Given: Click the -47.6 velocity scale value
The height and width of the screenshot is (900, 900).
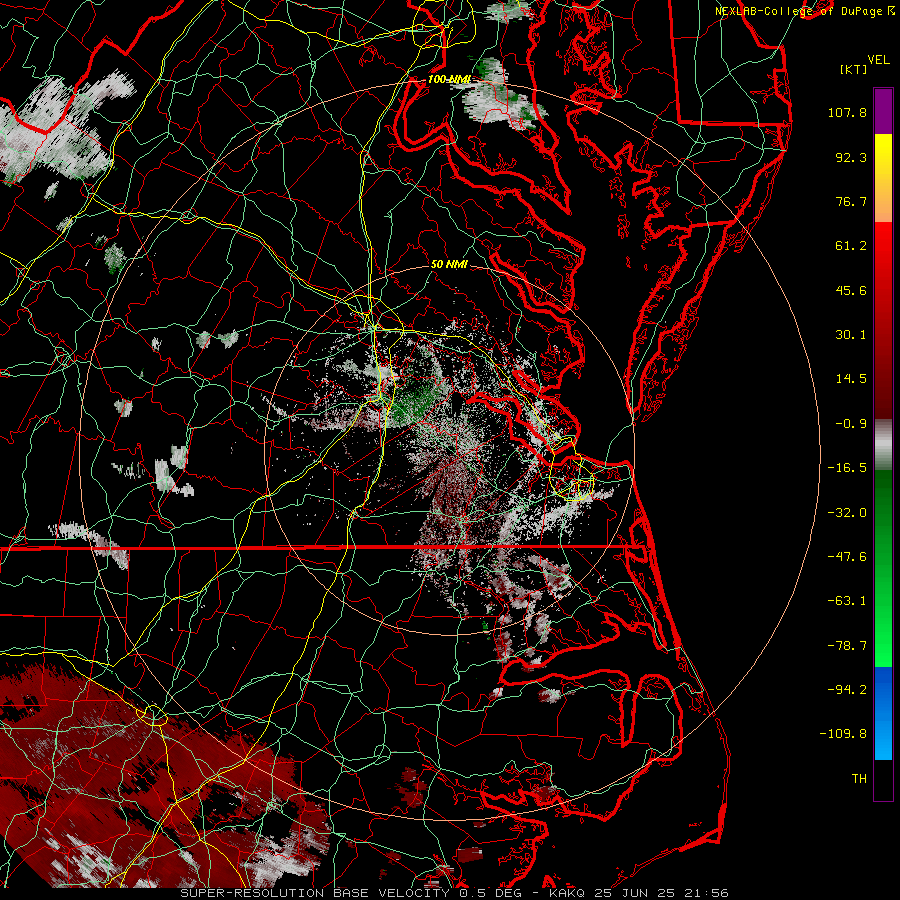Looking at the screenshot, I should (x=847, y=557).
